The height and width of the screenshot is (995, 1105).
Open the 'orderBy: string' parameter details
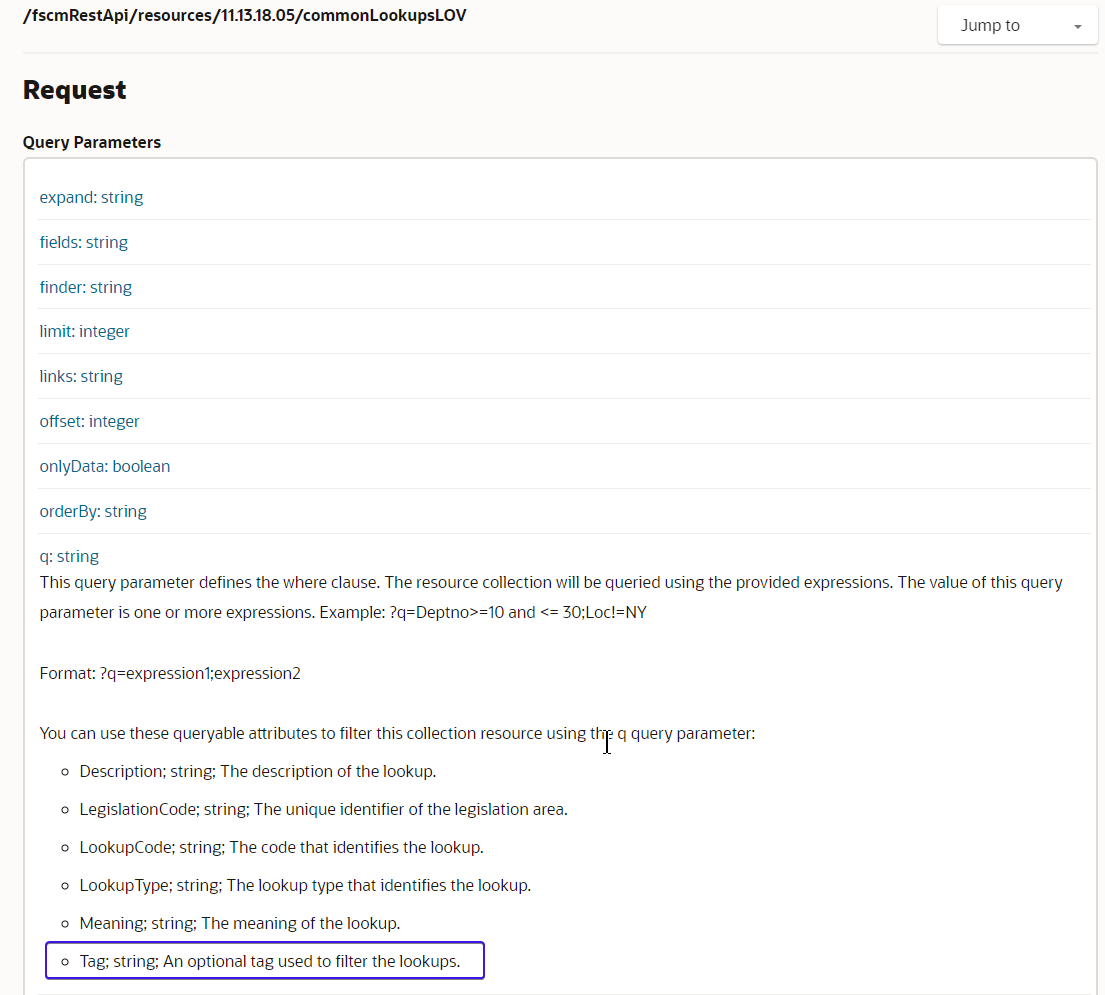pyautogui.click(x=93, y=511)
